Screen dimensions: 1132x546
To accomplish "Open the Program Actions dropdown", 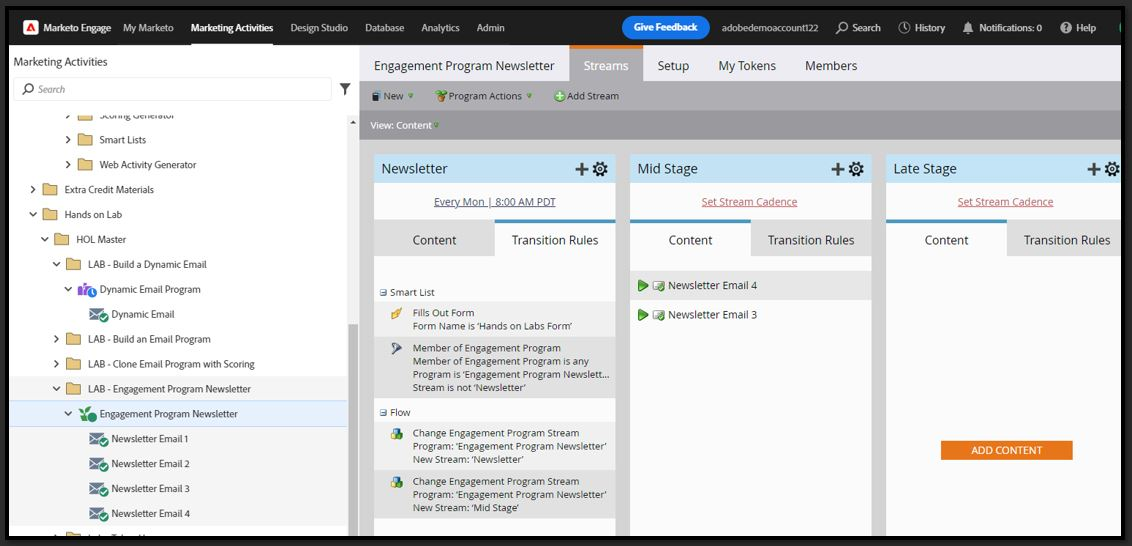I will (484, 96).
